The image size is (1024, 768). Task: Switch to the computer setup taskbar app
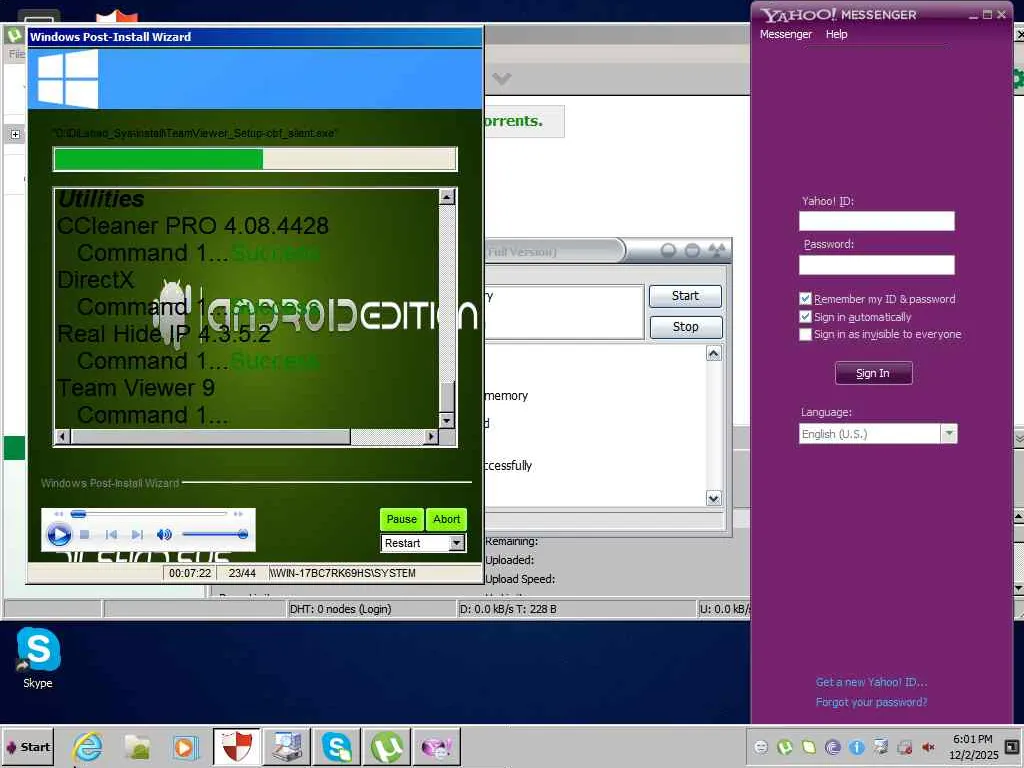pos(287,747)
